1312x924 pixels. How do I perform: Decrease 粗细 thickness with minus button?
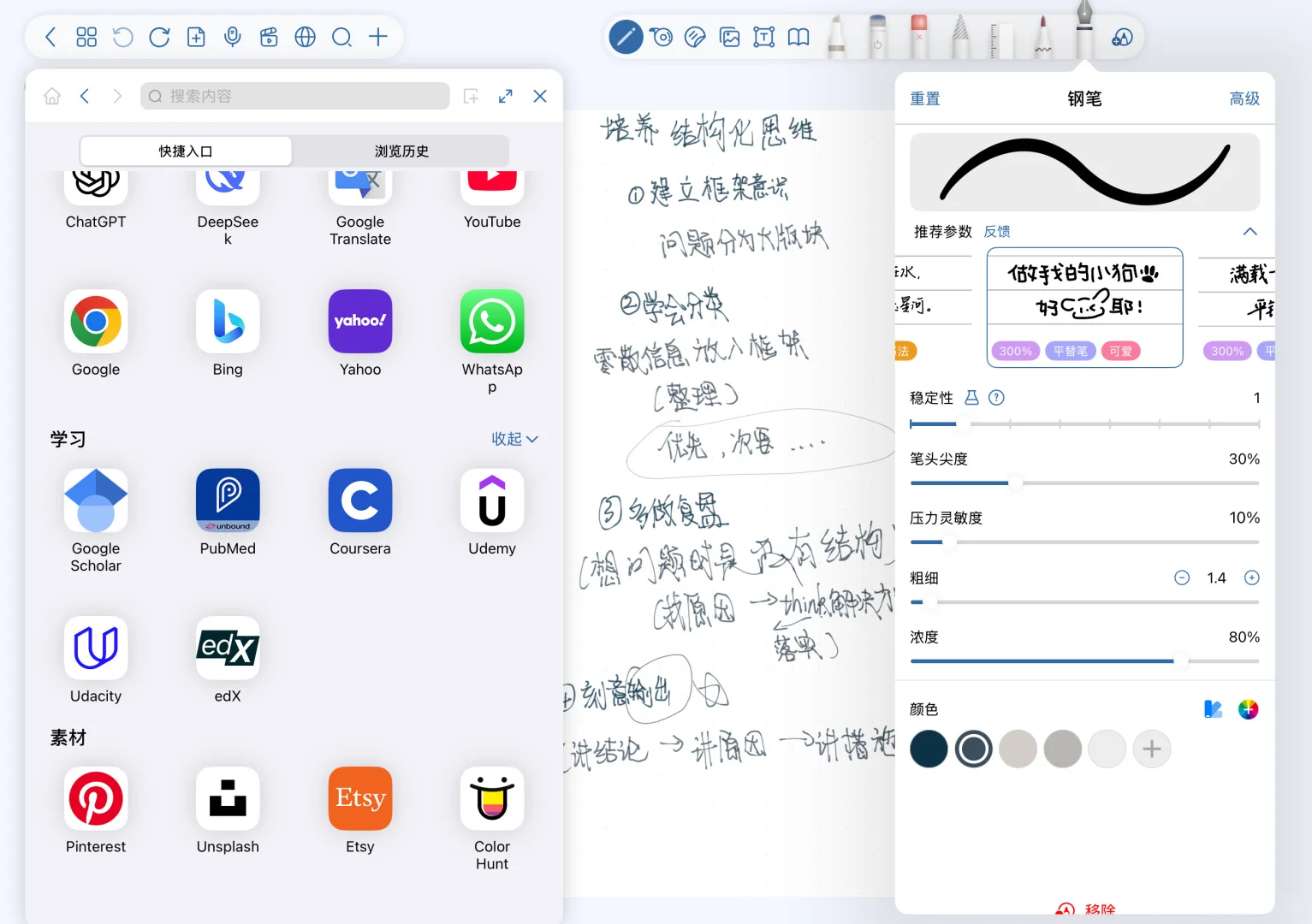click(1182, 578)
